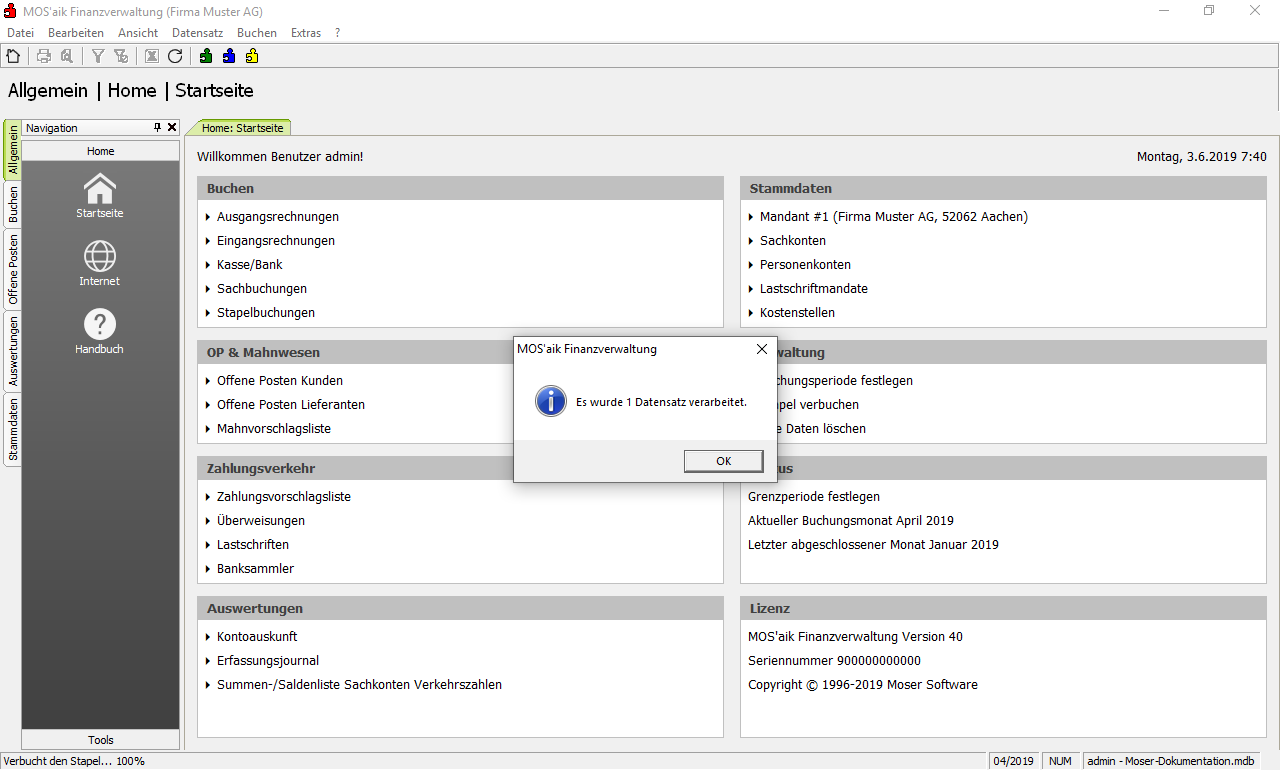
Task: Select the Stammdaten vertical tab
Action: point(13,429)
